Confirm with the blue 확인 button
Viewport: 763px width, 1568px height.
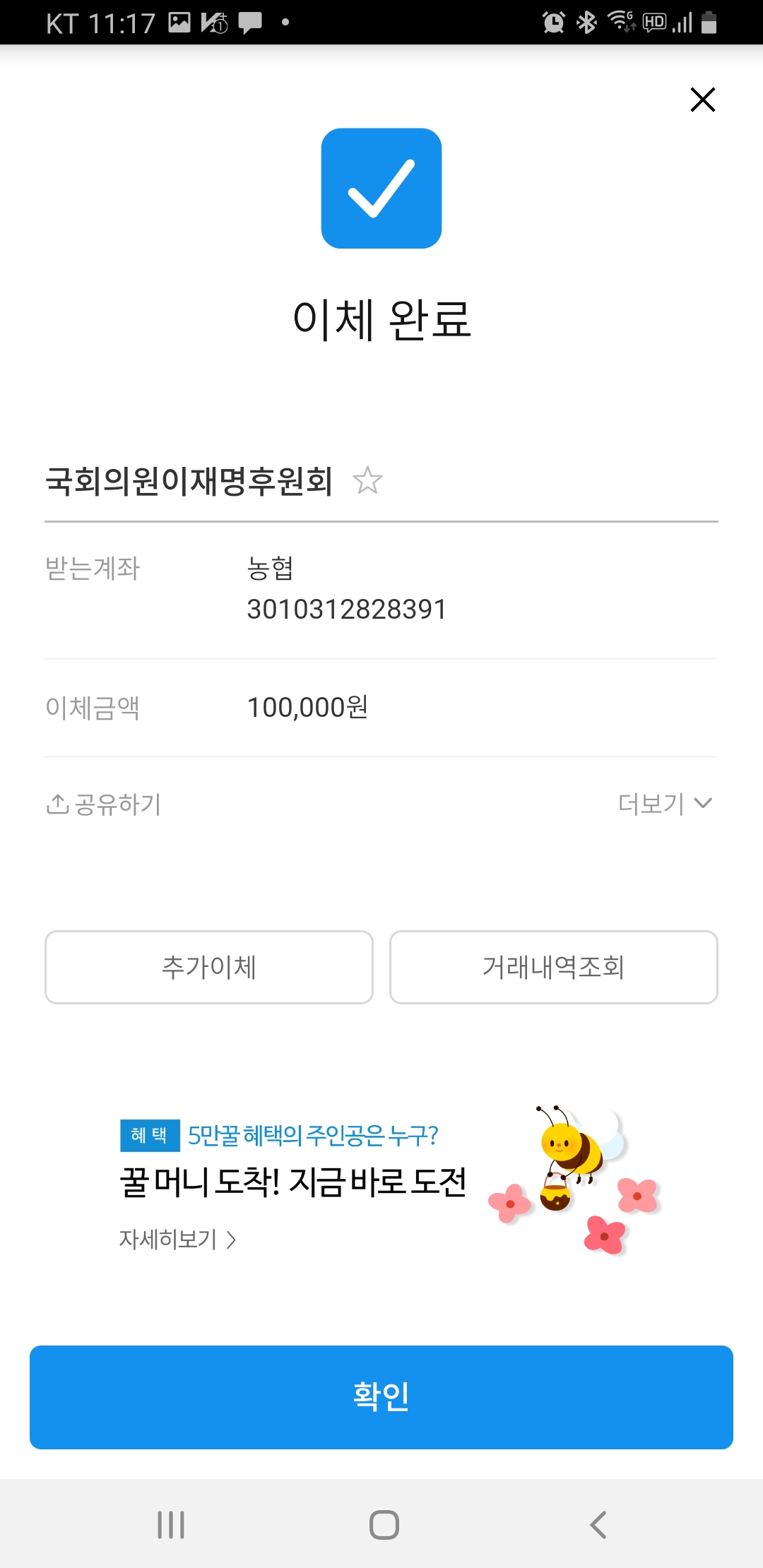coord(381,1397)
